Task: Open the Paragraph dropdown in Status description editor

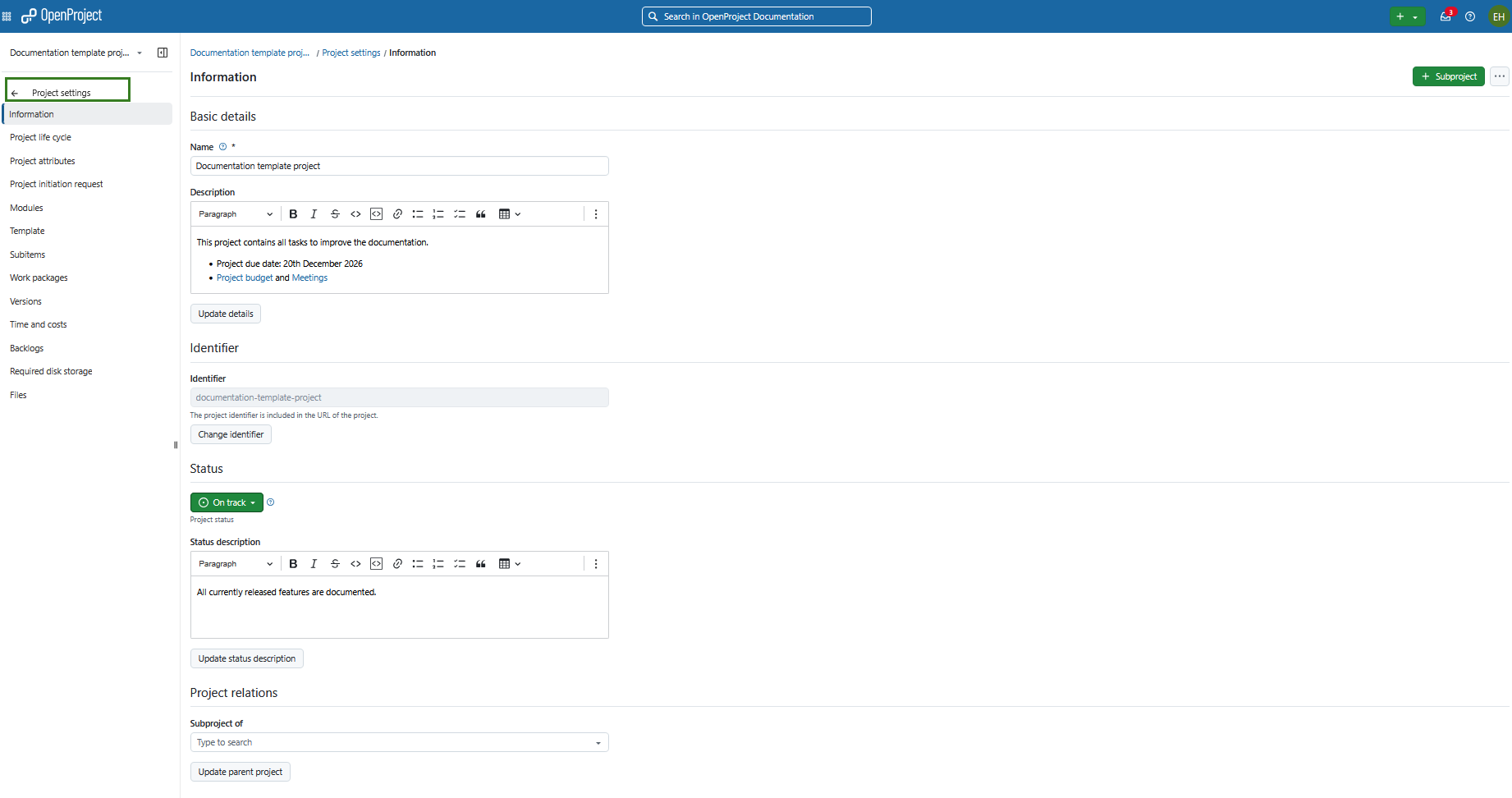Action: [x=236, y=564]
